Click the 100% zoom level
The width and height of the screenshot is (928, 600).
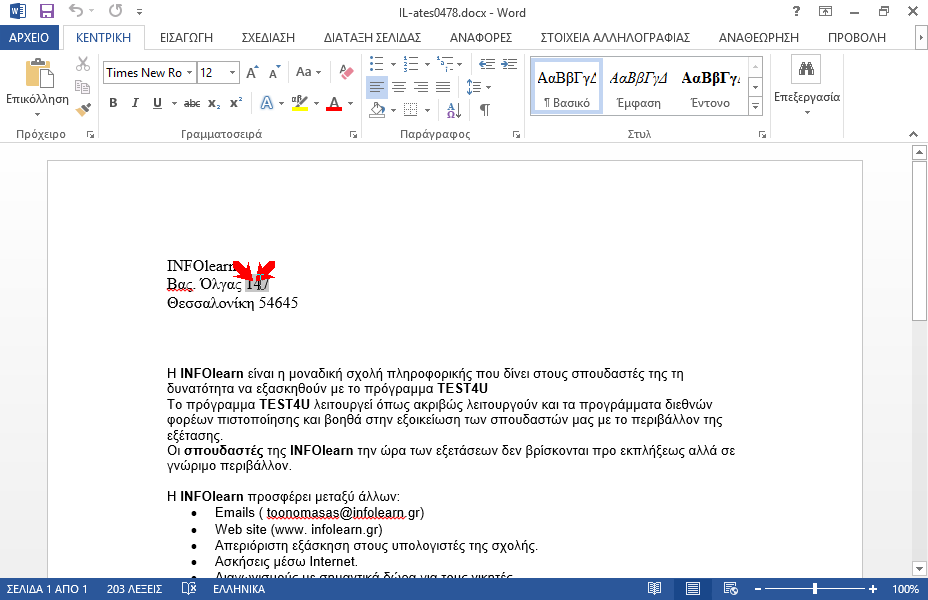(x=906, y=589)
